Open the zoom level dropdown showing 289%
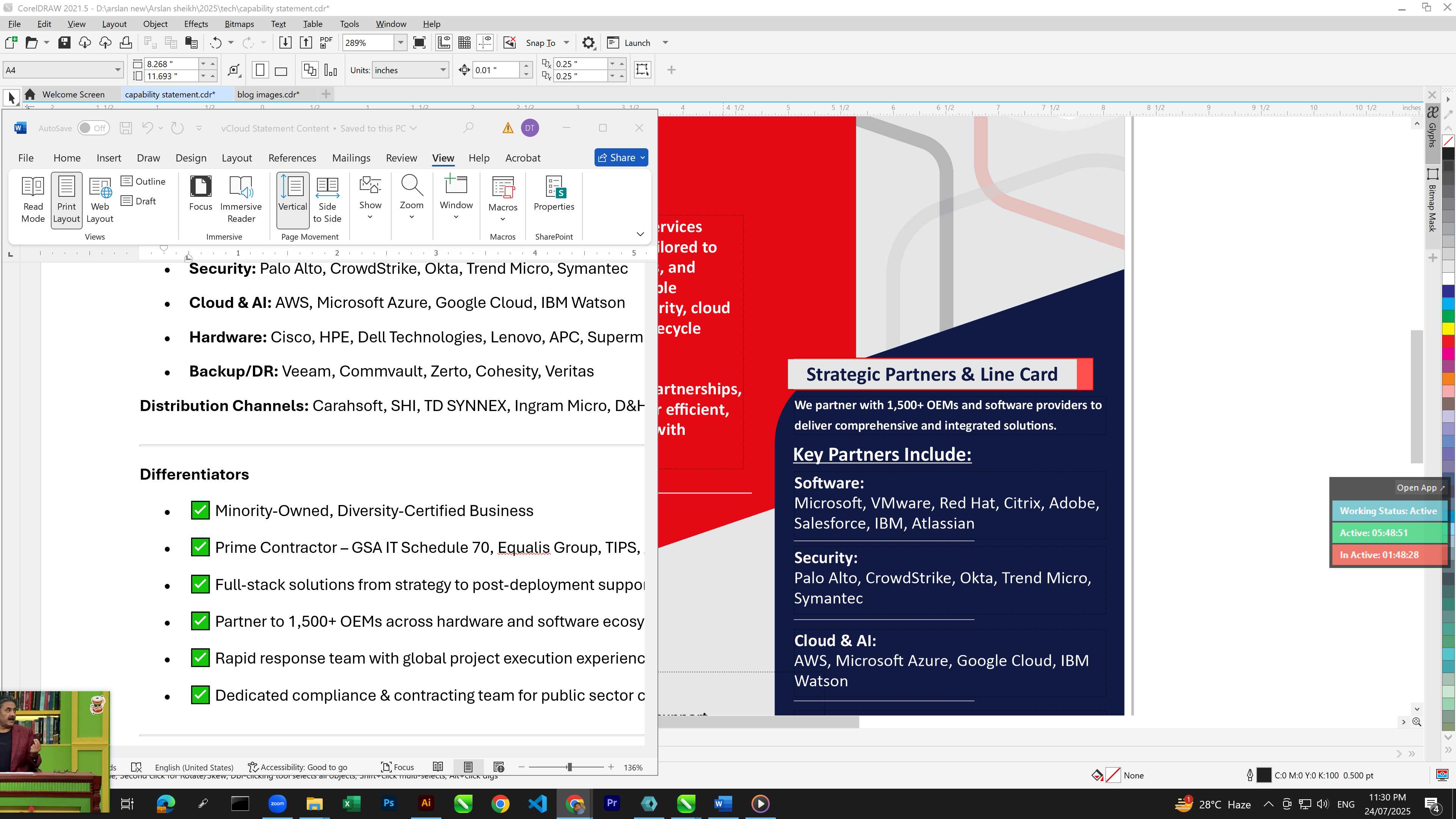 400,43
